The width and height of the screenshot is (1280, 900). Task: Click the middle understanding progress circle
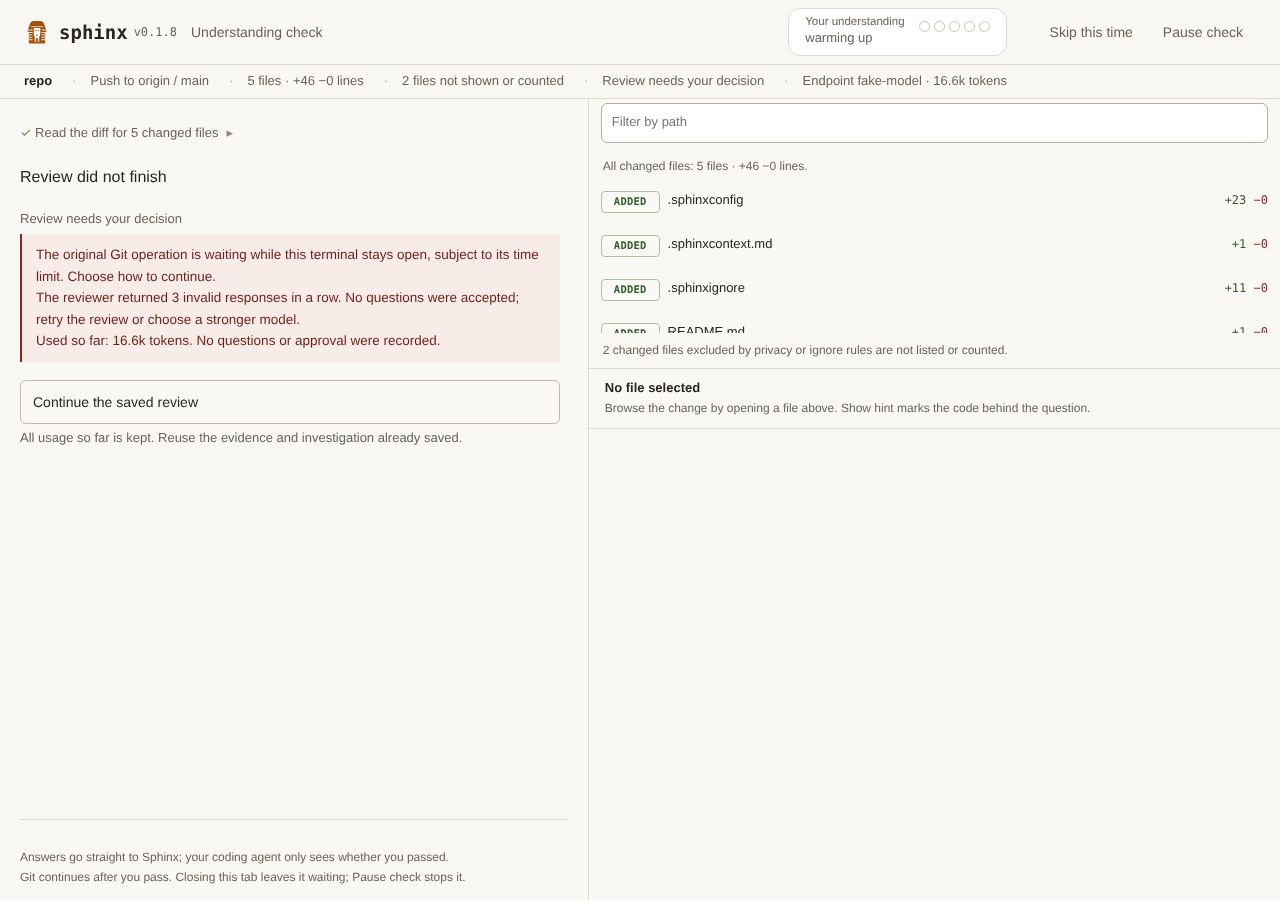click(954, 27)
